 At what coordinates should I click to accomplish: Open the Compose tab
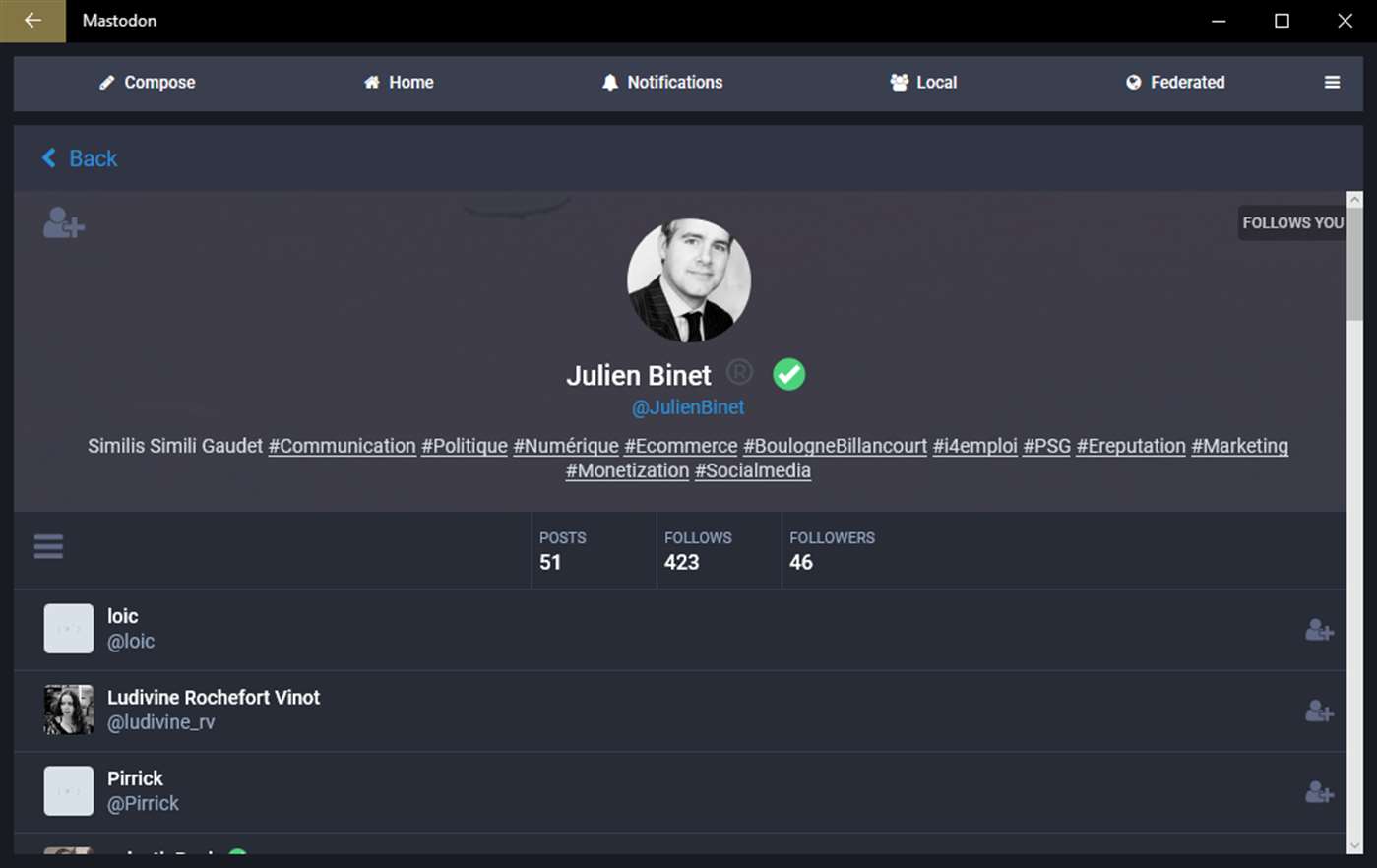[x=148, y=83]
